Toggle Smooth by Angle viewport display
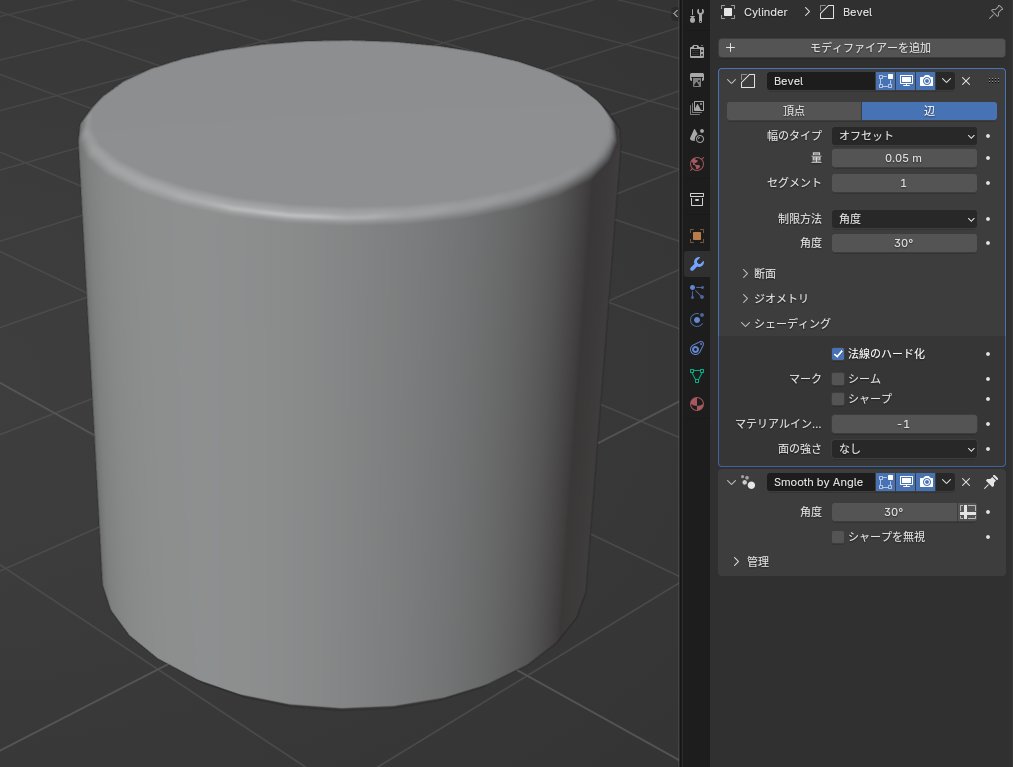The height and width of the screenshot is (767, 1013). [906, 482]
